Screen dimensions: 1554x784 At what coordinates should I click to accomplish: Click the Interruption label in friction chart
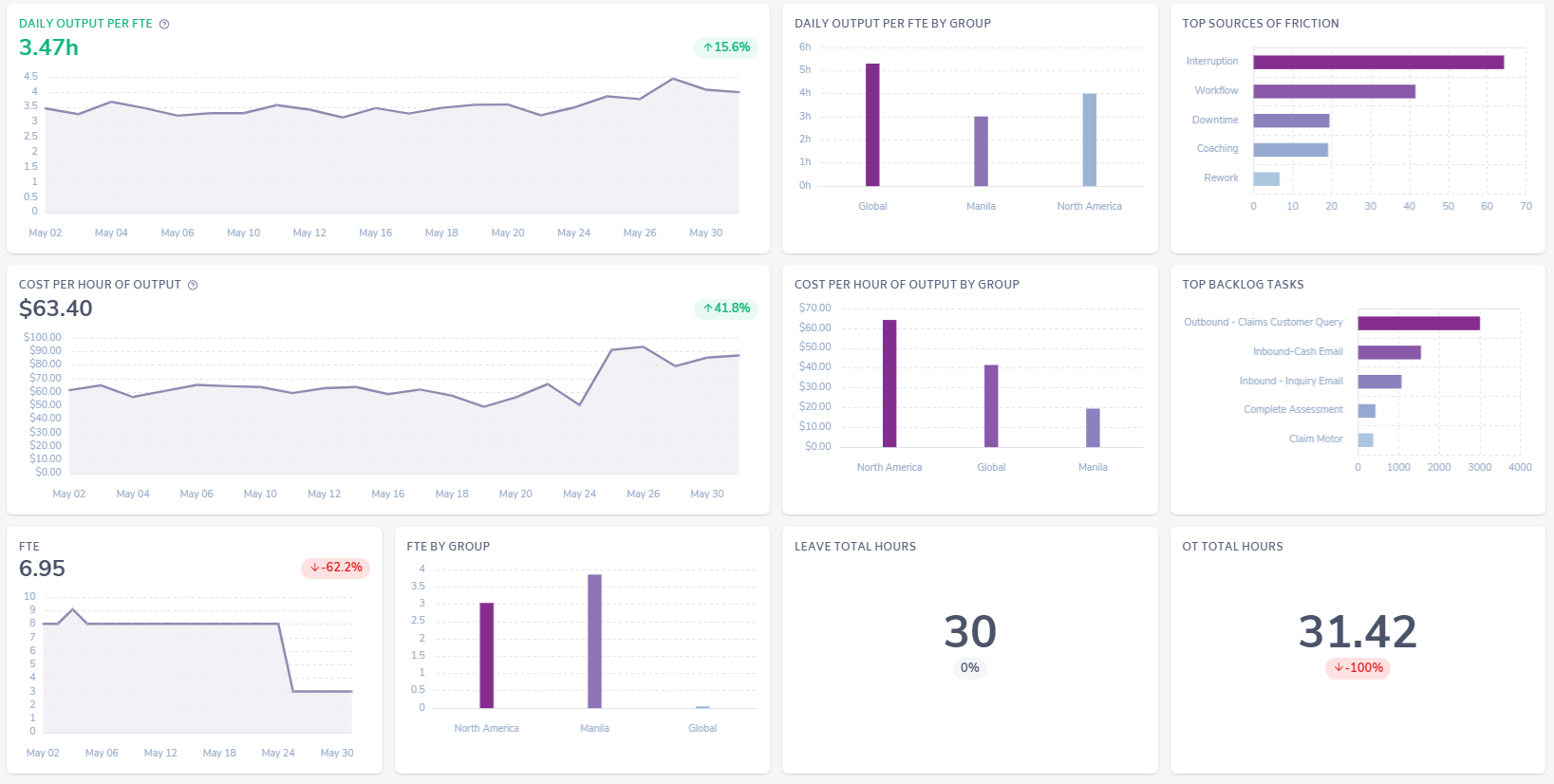pos(1212,61)
